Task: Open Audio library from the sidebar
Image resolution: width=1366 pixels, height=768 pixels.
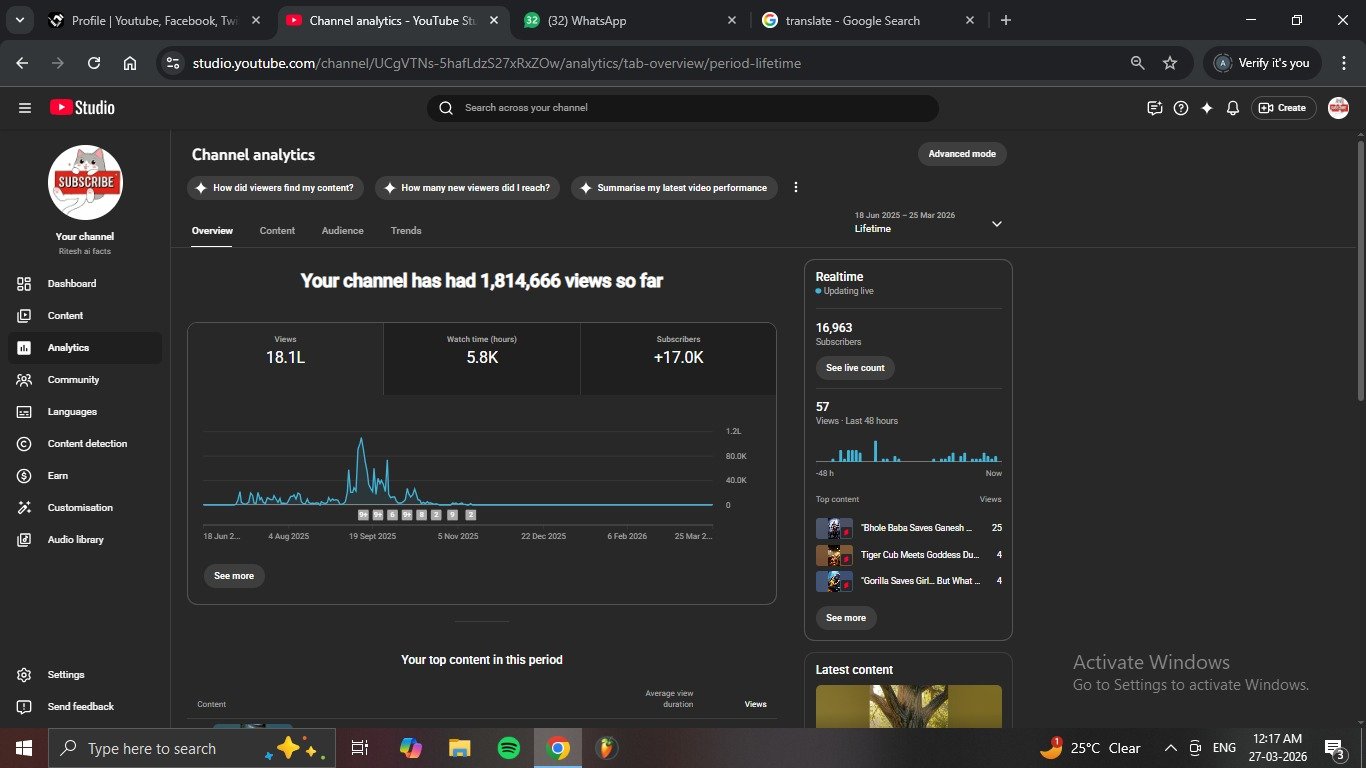Action: click(x=75, y=540)
